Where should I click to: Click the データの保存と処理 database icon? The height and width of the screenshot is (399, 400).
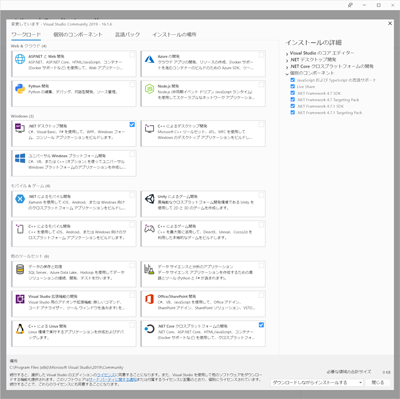(x=20, y=269)
